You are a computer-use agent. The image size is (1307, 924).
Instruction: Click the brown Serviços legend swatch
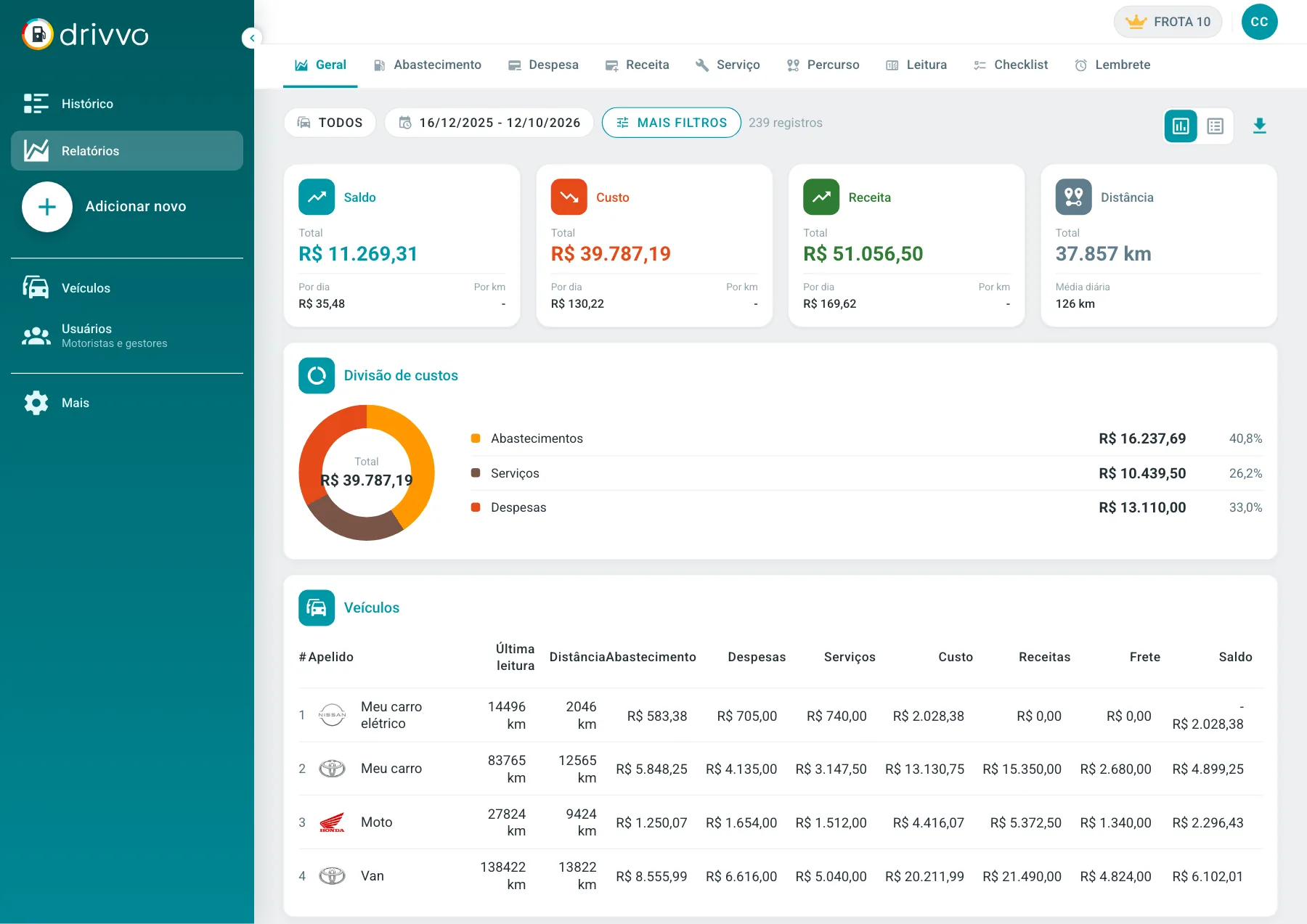click(476, 473)
